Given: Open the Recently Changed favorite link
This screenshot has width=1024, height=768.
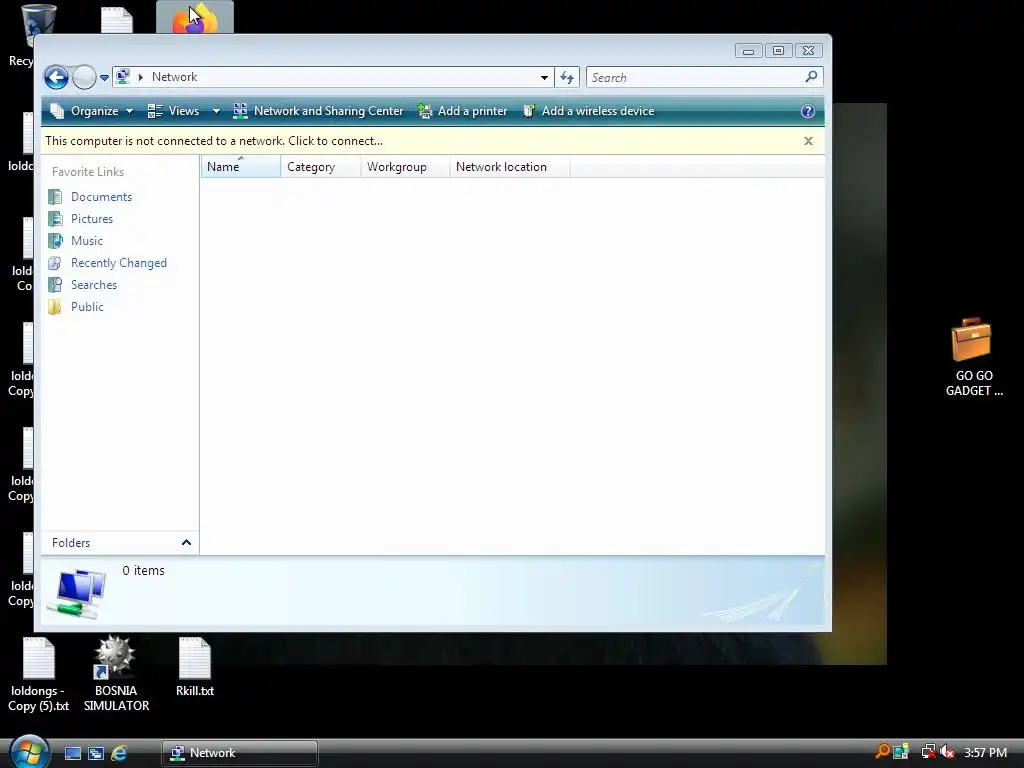Looking at the screenshot, I should (x=119, y=263).
